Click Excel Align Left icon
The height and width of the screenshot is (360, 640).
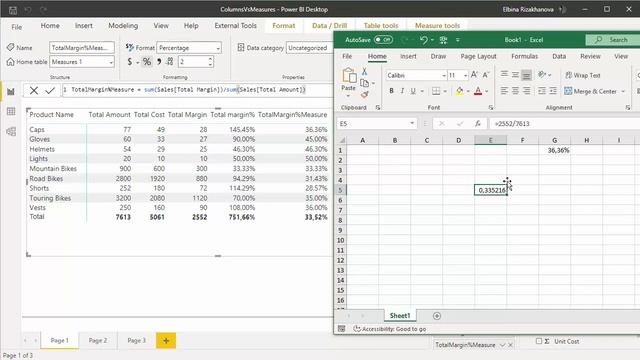click(504, 91)
